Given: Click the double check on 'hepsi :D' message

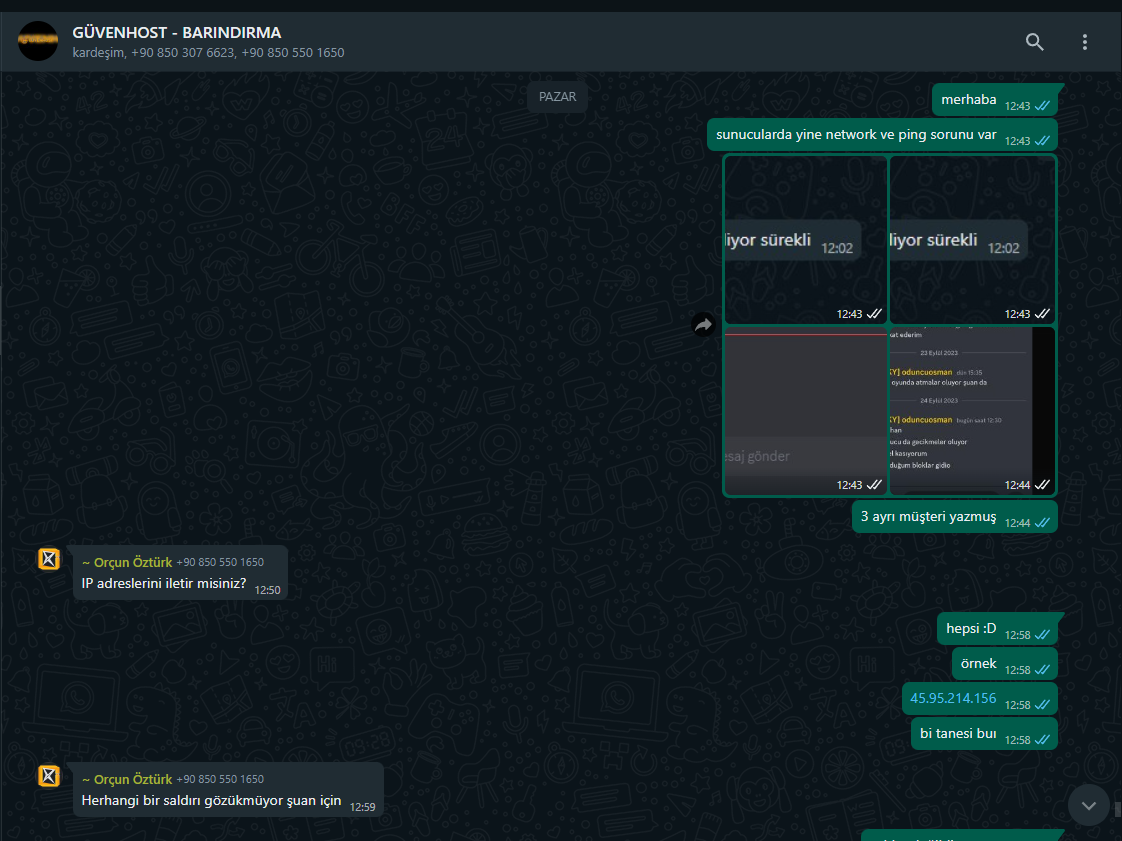Looking at the screenshot, I should point(1042,635).
